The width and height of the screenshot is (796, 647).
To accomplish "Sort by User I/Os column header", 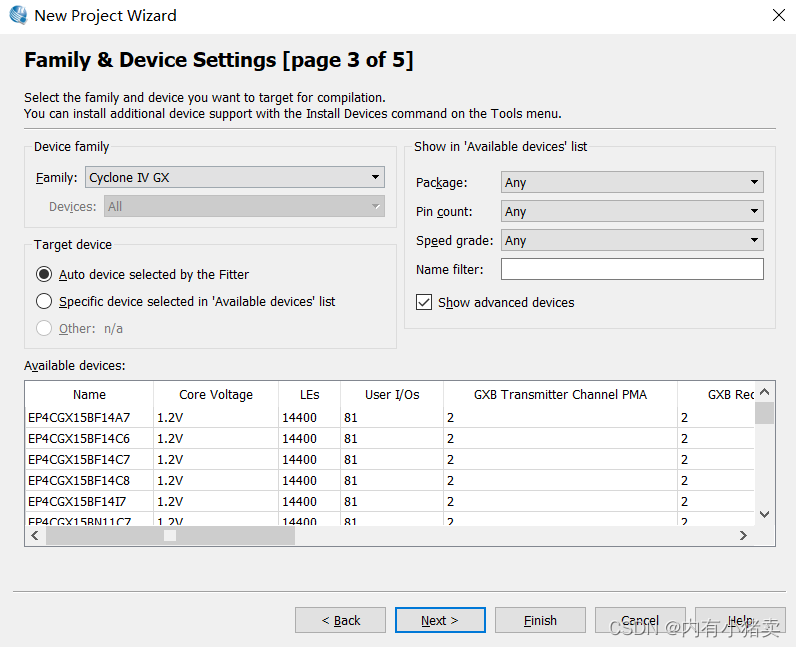I will click(x=392, y=395).
